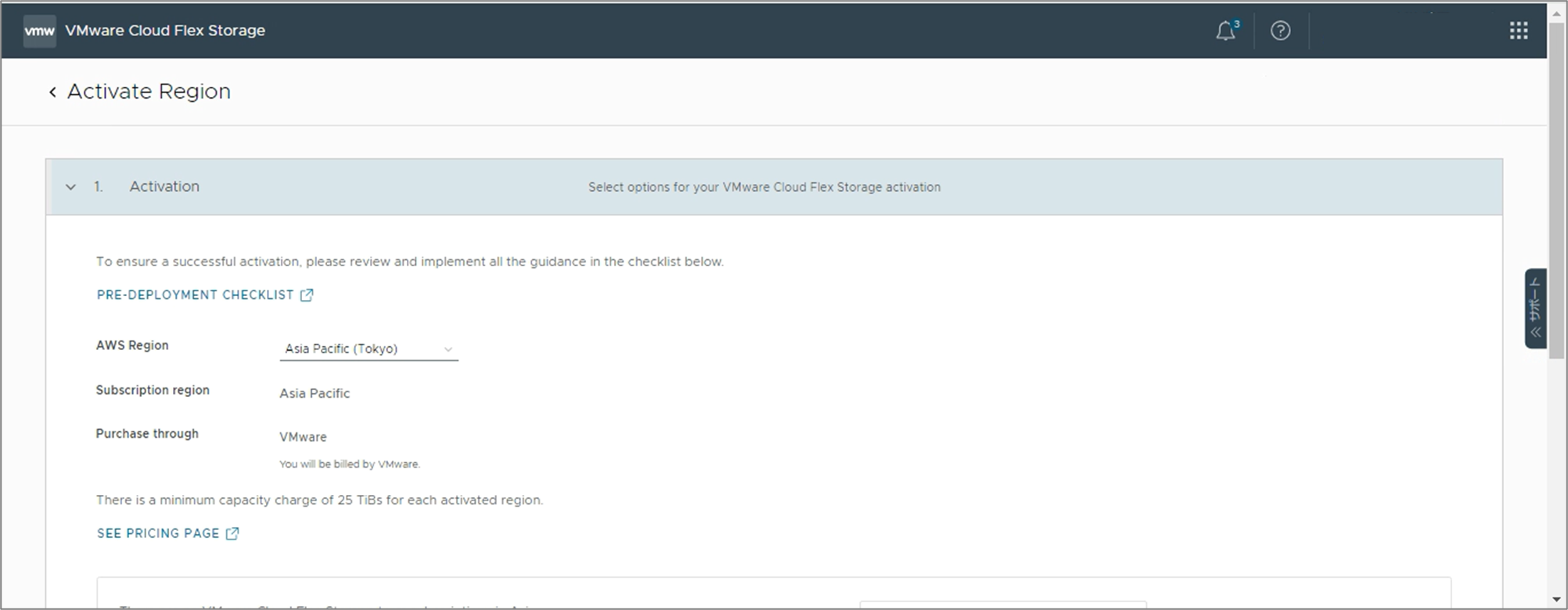1568x610 pixels.
Task: Click the 'Purchase through' label
Action: pyautogui.click(x=147, y=434)
